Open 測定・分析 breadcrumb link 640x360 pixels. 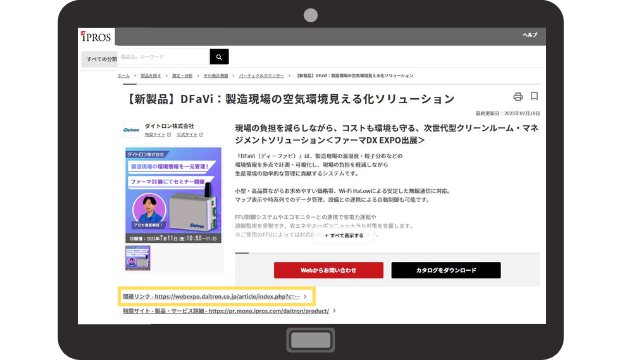pos(182,76)
